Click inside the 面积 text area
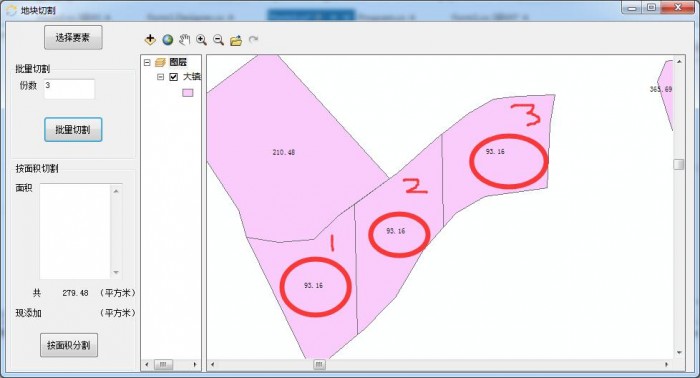The width and height of the screenshot is (700, 378). coord(75,231)
